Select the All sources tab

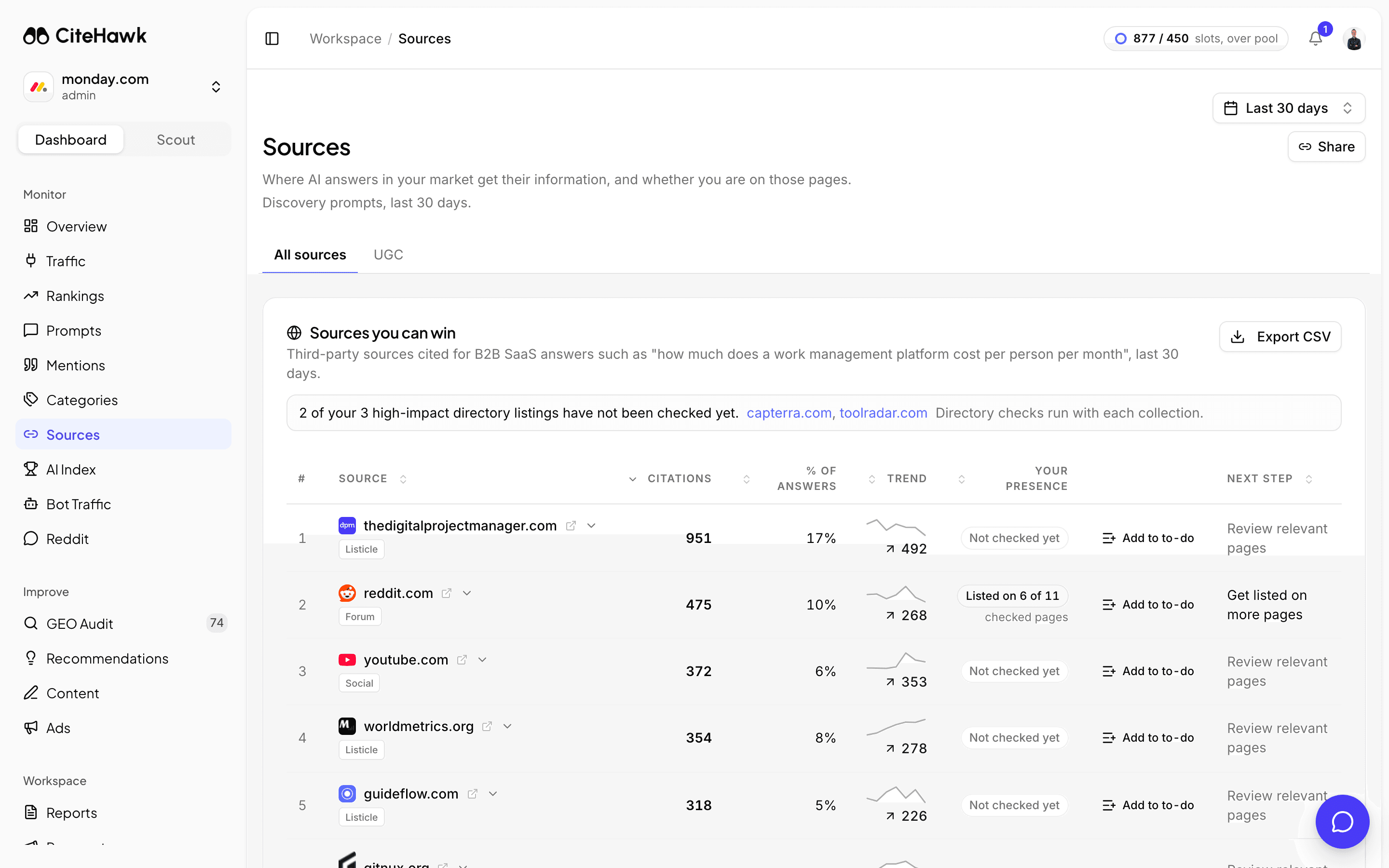coord(310,255)
